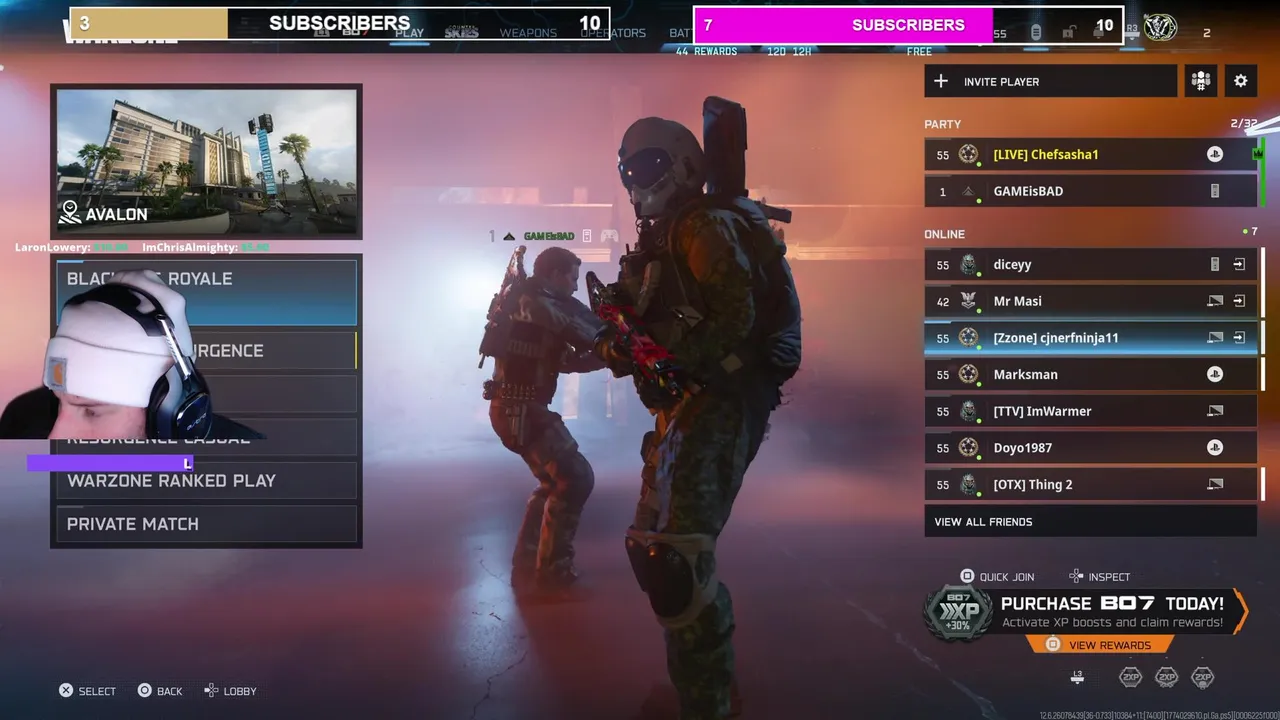1280x720 pixels.
Task: Click PlayStation platform icon on Chefsasha1 row
Action: click(1214, 154)
